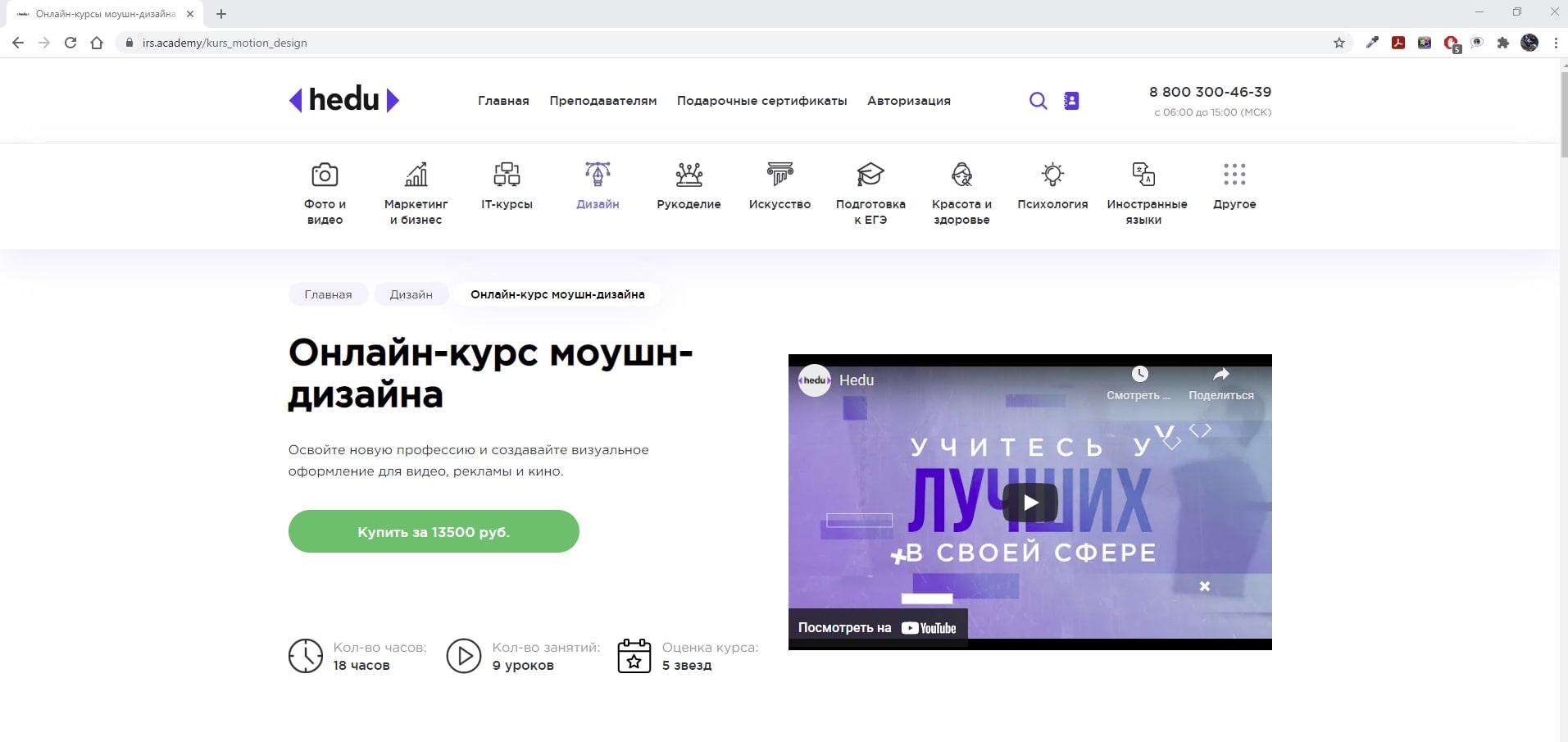This screenshot has width=1568, height=742.
Task: Open the Иностранные языки translate icon
Action: point(1143,174)
